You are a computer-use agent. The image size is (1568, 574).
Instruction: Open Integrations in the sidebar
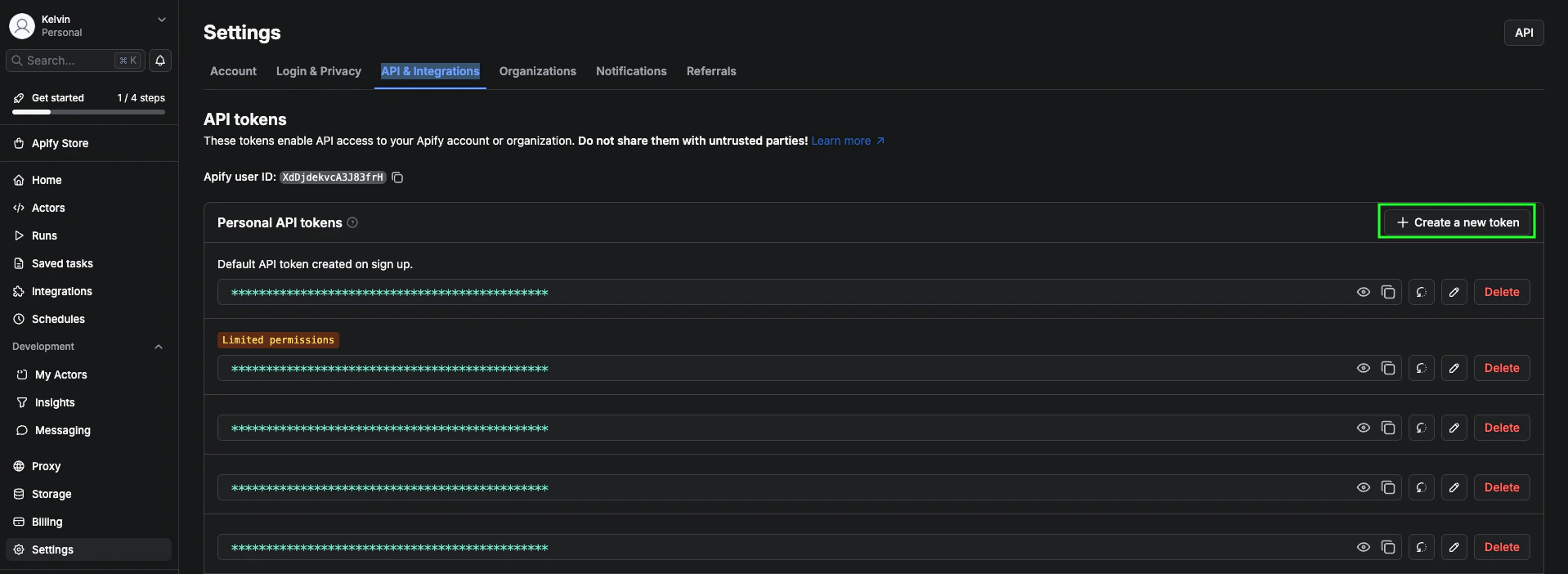click(x=89, y=291)
